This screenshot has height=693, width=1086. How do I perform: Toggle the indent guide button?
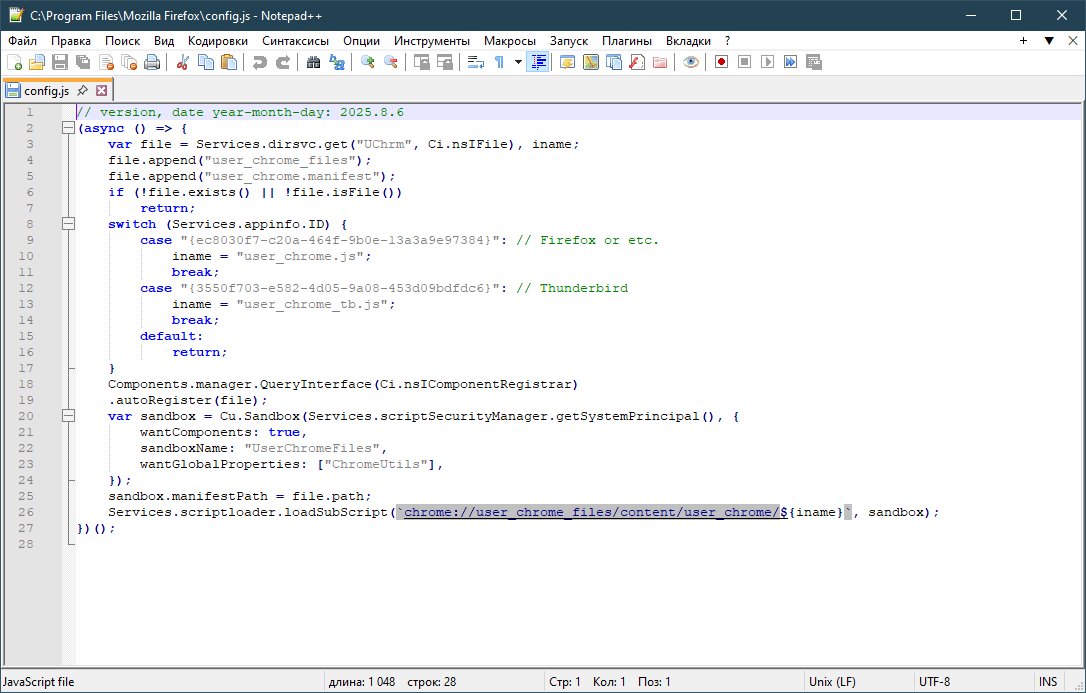pyautogui.click(x=539, y=62)
